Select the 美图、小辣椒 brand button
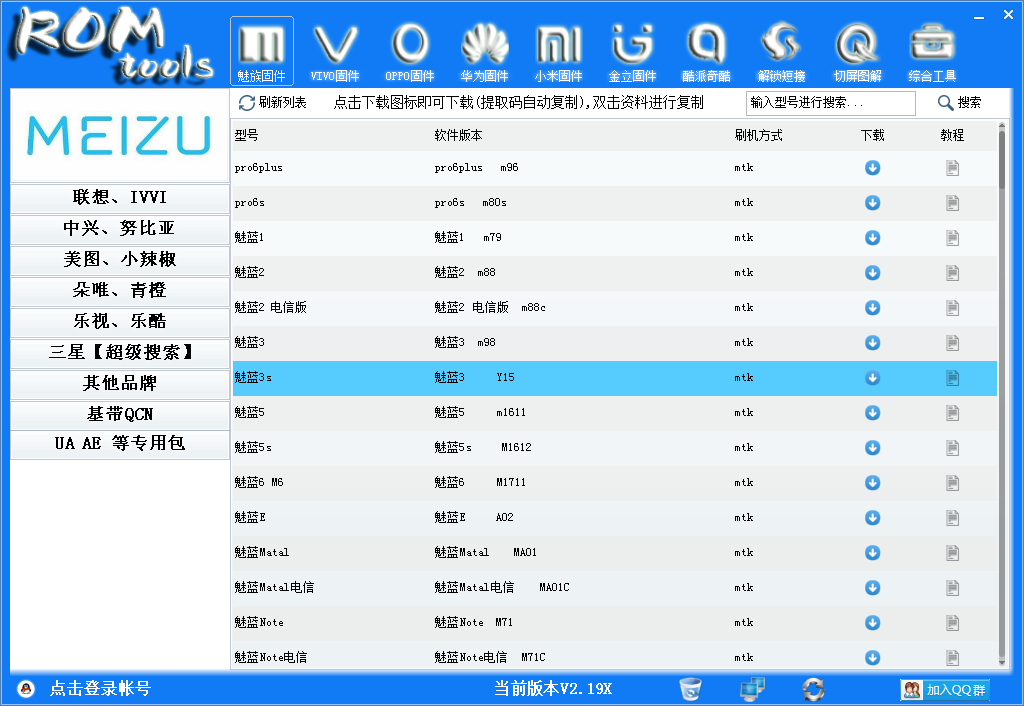The image size is (1024, 706). (120, 260)
